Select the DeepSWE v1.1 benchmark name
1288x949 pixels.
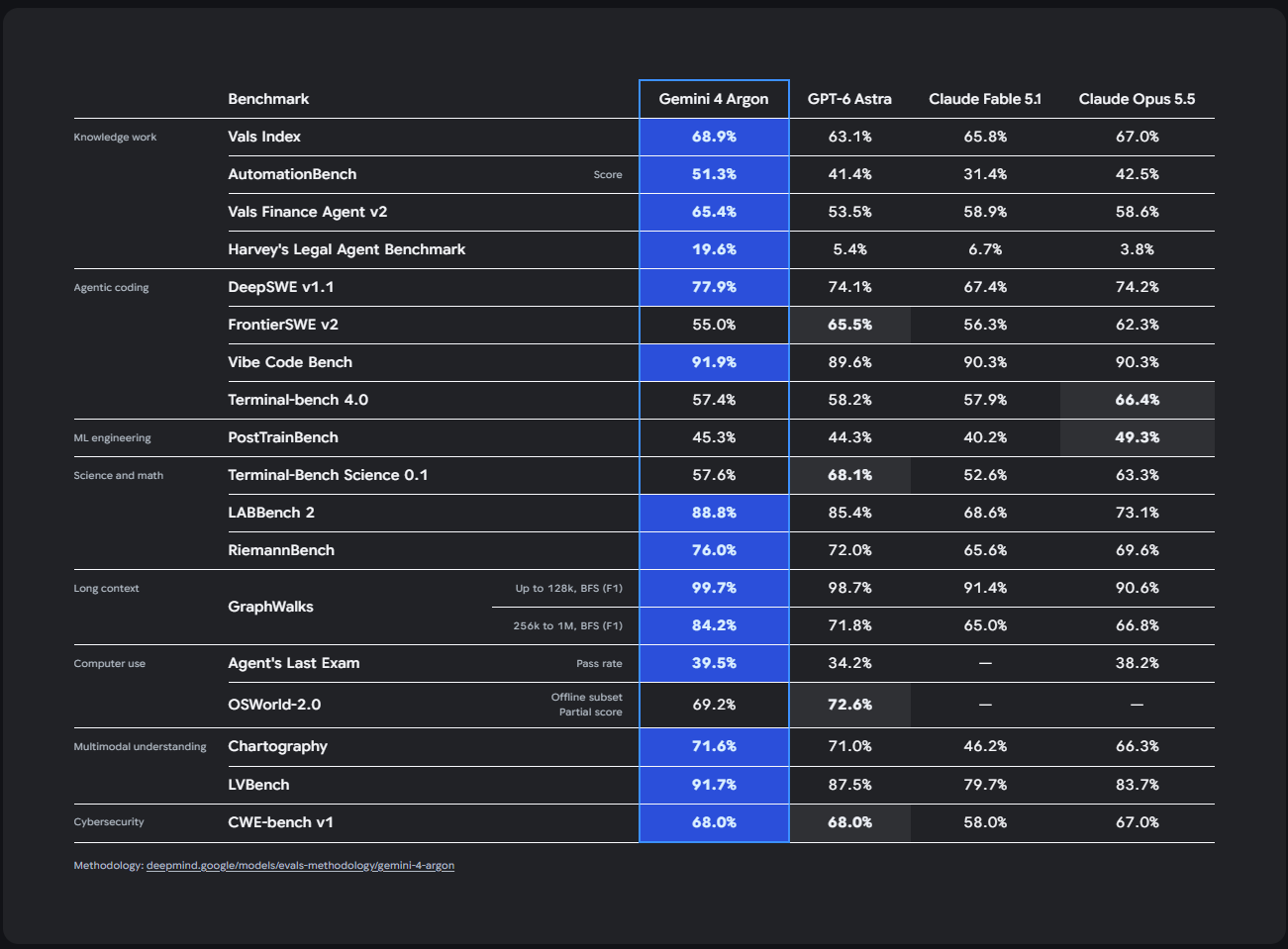pos(281,287)
